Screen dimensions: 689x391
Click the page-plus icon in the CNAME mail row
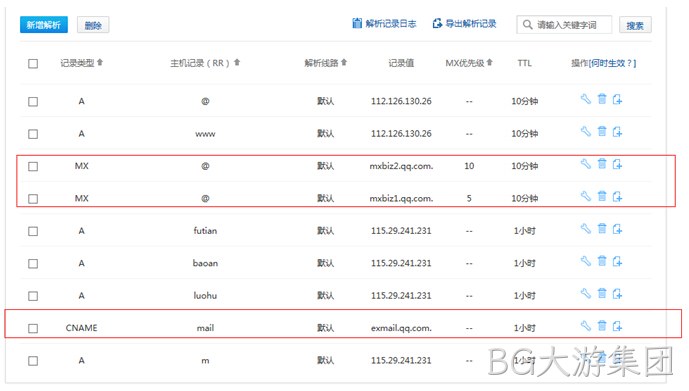point(617,326)
